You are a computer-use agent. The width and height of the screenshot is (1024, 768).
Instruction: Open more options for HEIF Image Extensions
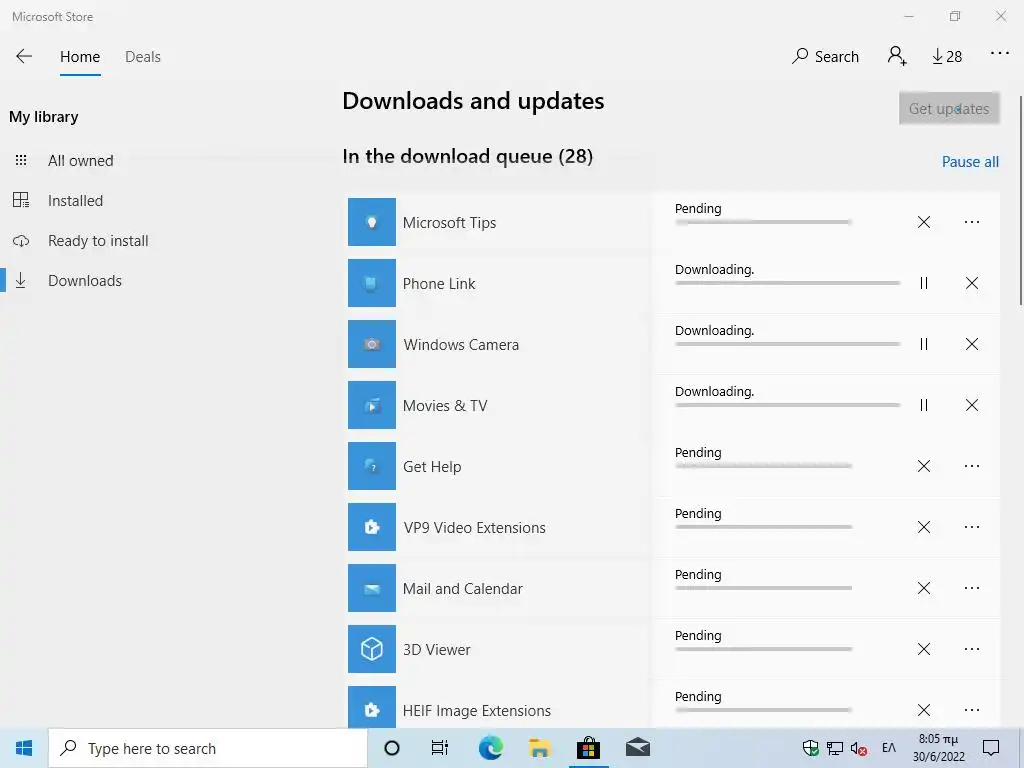tap(972, 710)
